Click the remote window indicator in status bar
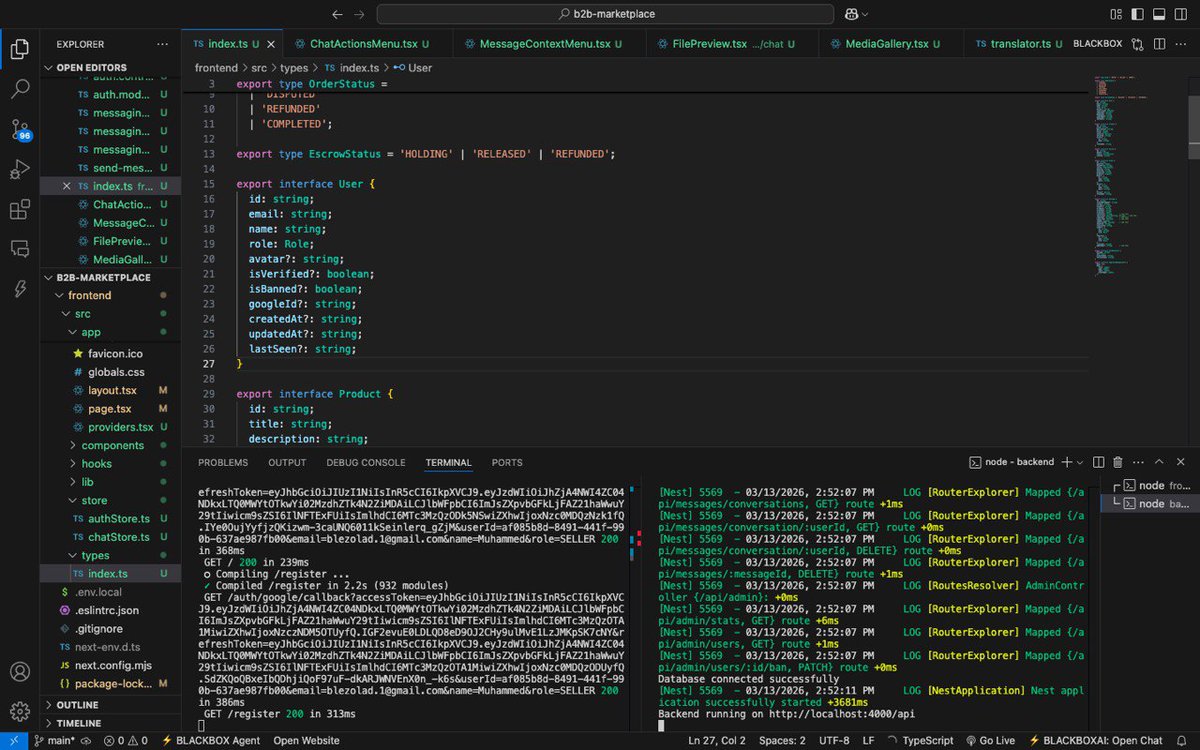Viewport: 1200px width, 750px height. point(12,741)
